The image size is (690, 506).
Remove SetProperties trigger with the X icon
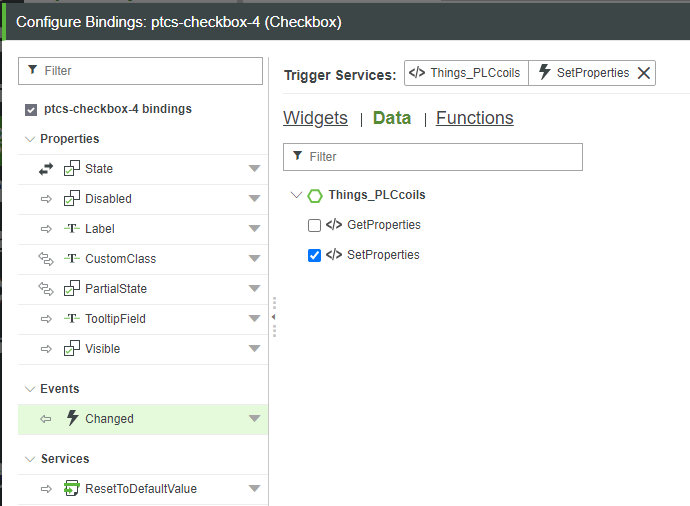click(645, 73)
